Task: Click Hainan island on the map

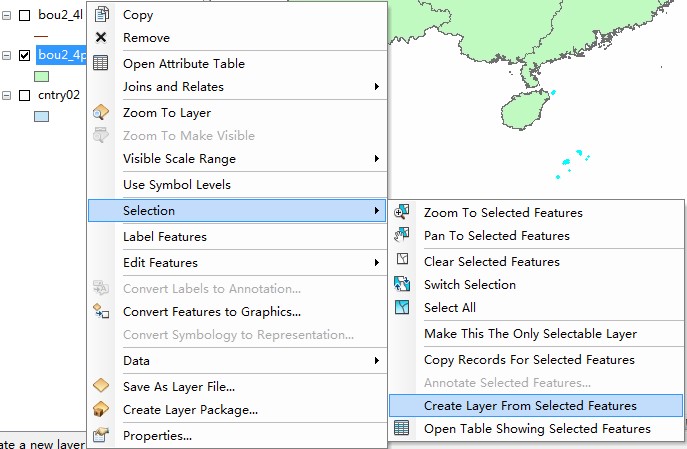Action: click(x=524, y=111)
